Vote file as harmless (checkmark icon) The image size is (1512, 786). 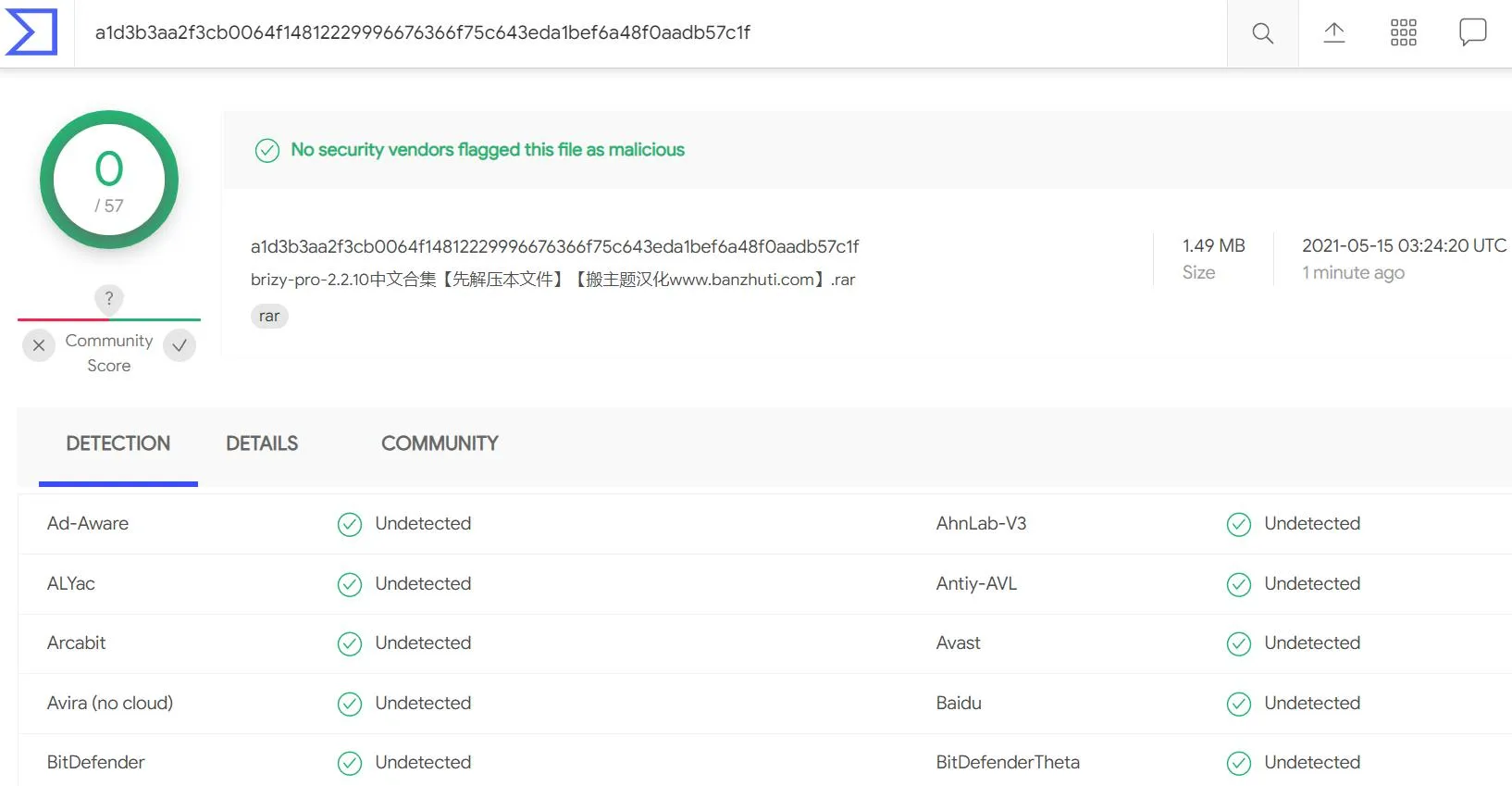click(x=180, y=345)
